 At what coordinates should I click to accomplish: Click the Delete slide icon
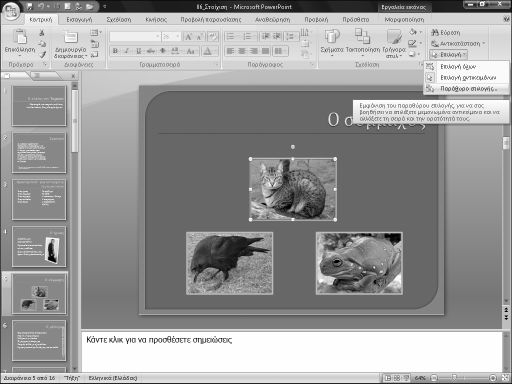click(x=95, y=54)
